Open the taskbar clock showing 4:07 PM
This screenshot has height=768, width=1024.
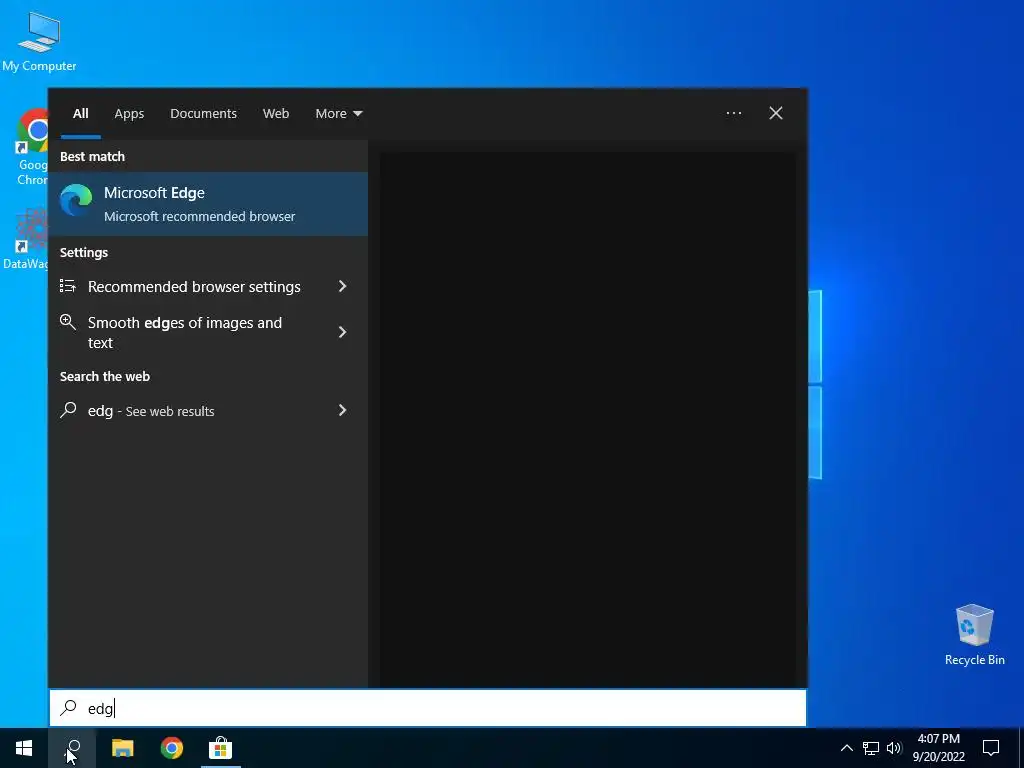(x=938, y=748)
